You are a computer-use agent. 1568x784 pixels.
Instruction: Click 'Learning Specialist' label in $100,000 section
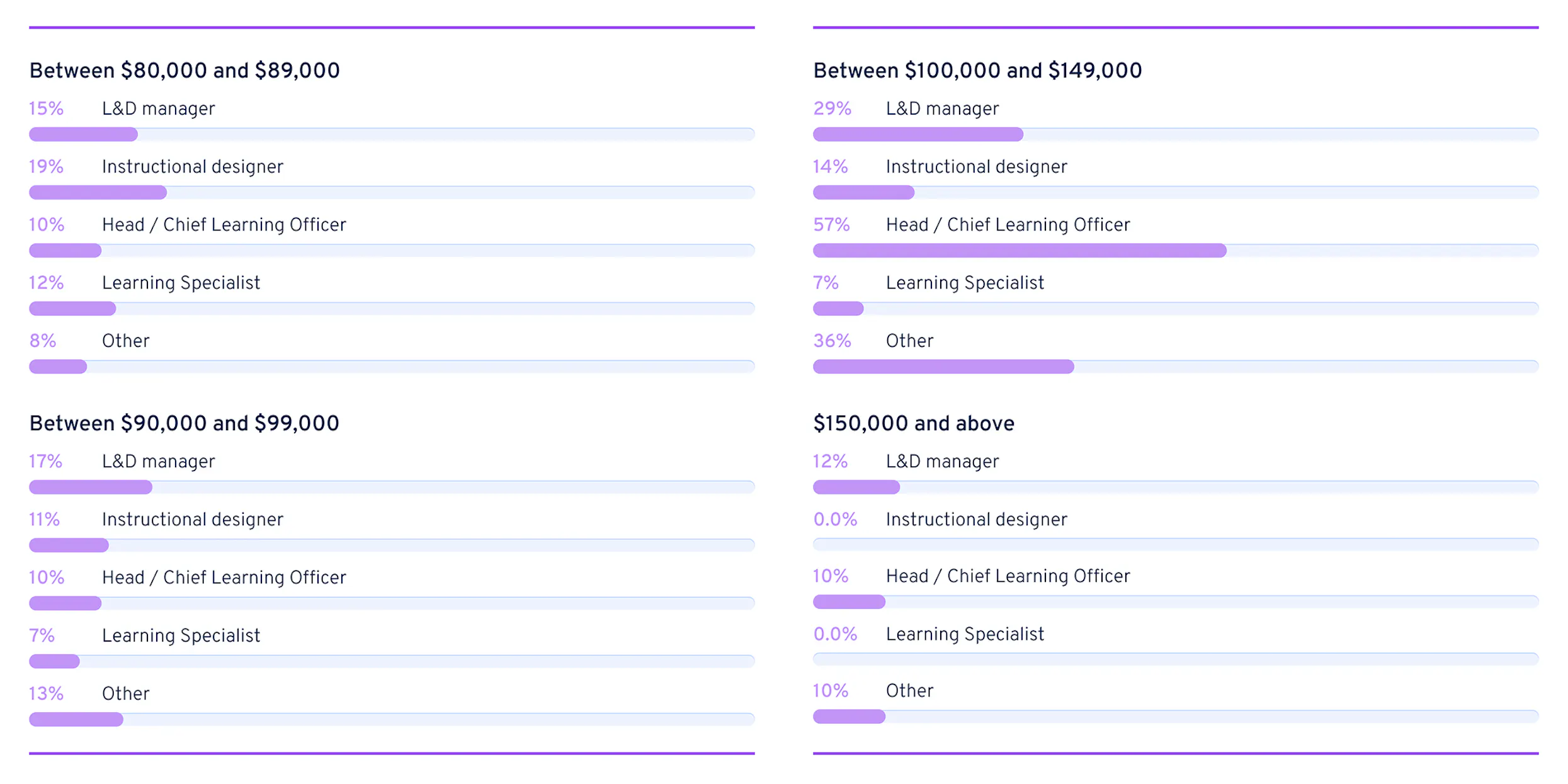965,283
